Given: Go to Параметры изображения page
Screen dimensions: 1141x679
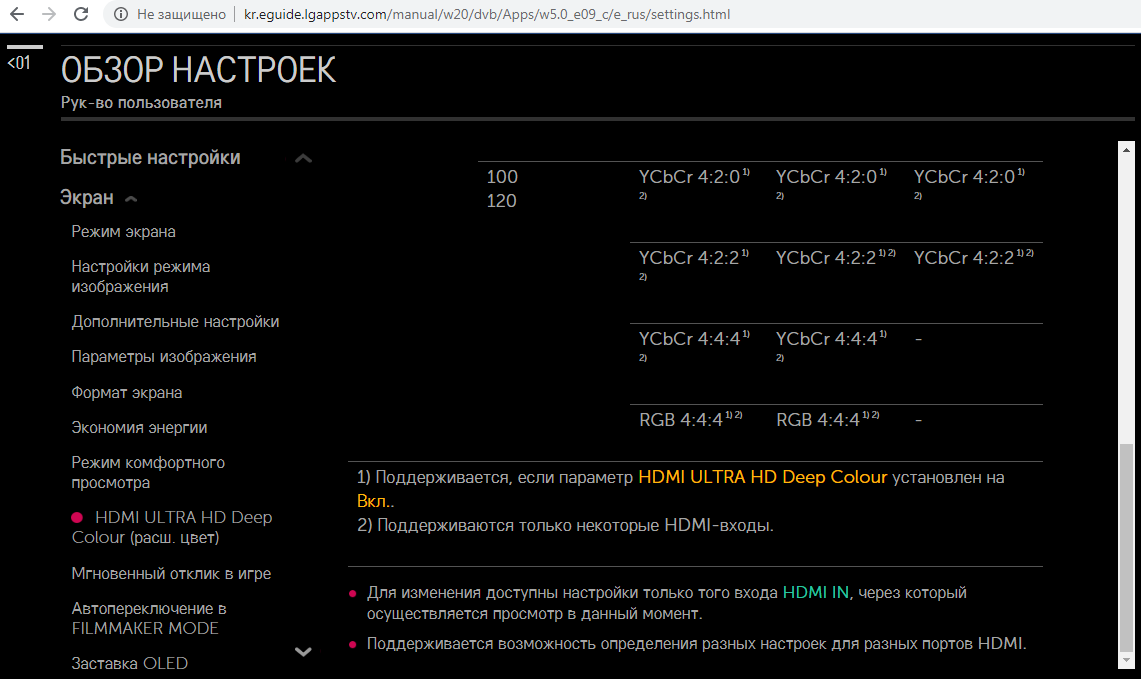Looking at the screenshot, I should (164, 357).
